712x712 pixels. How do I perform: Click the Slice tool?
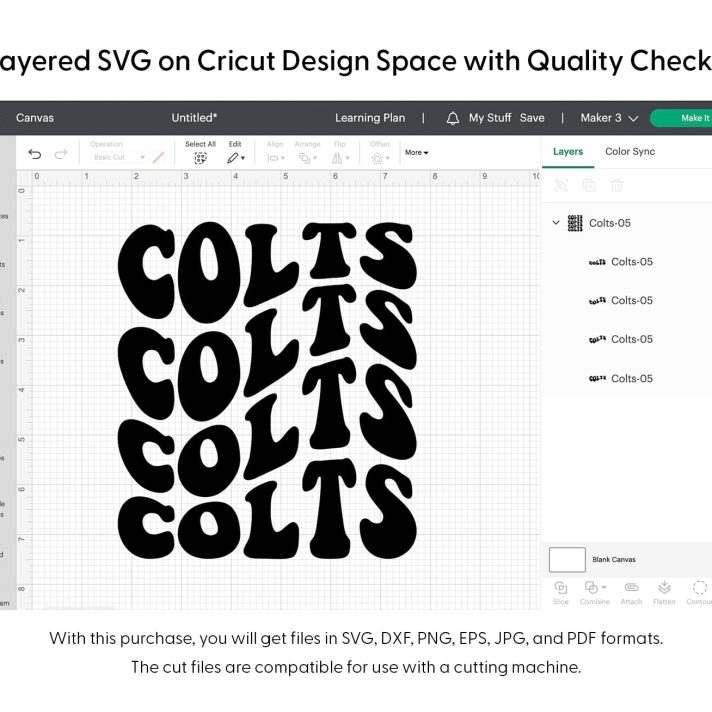[561, 592]
